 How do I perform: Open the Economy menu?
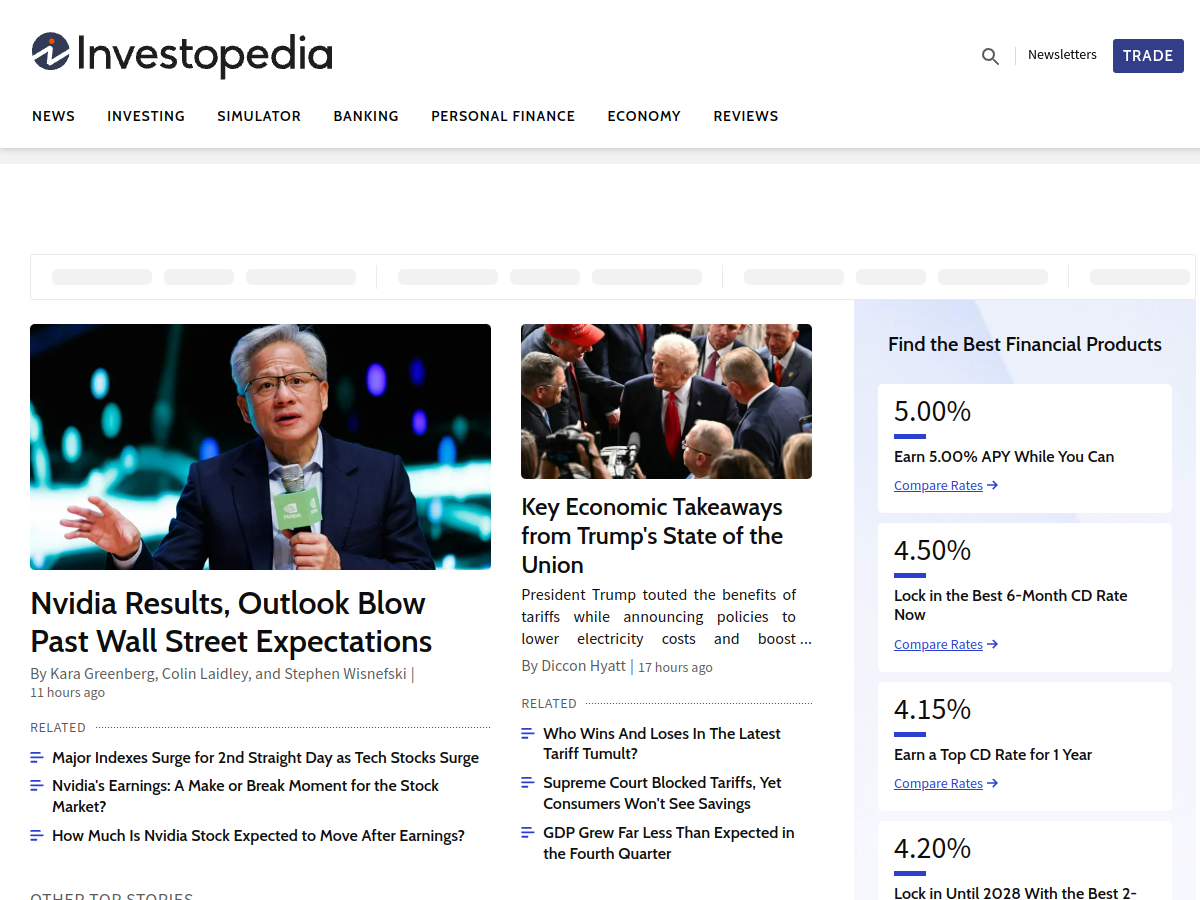click(x=644, y=116)
